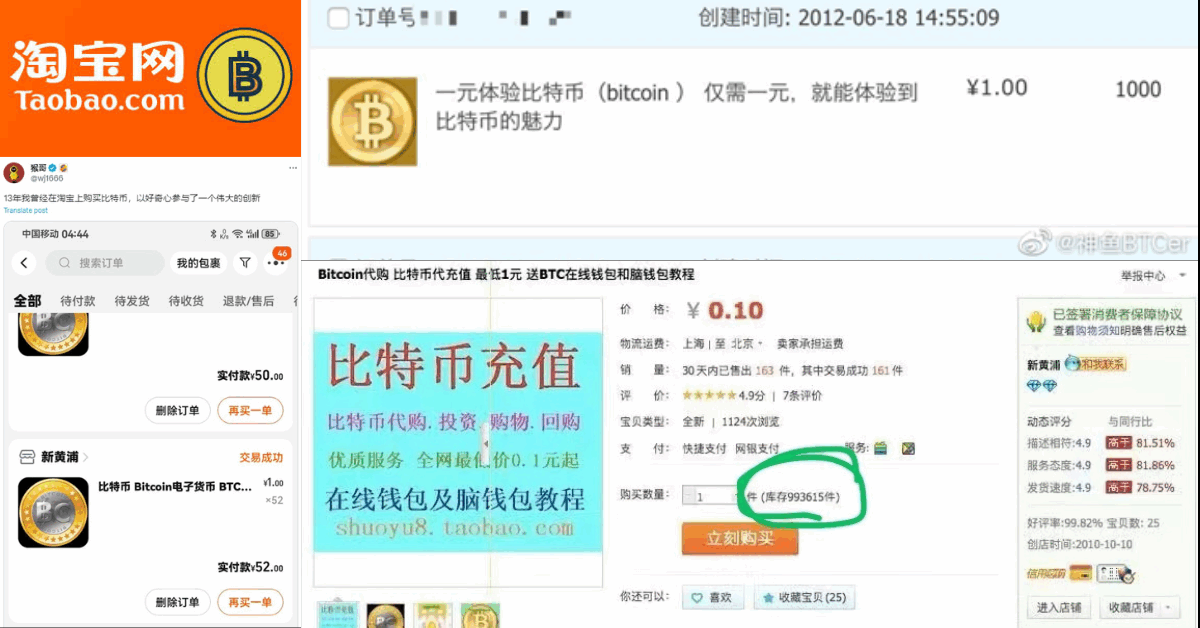Viewport: 1200px width, 628px height.
Task: Click the 立刻购买 button
Action: 740,538
